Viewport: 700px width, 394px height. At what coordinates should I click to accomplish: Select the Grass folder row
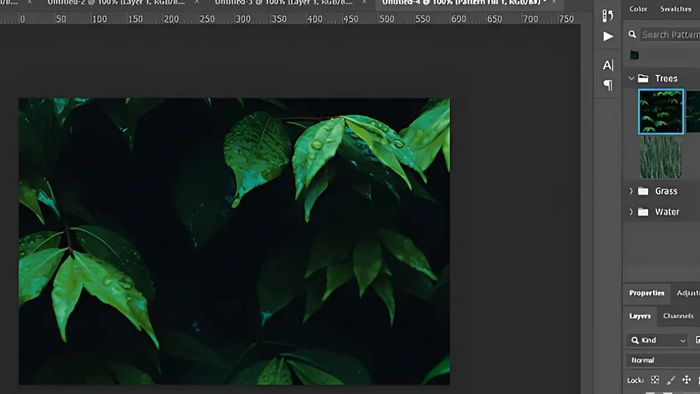coord(662,191)
